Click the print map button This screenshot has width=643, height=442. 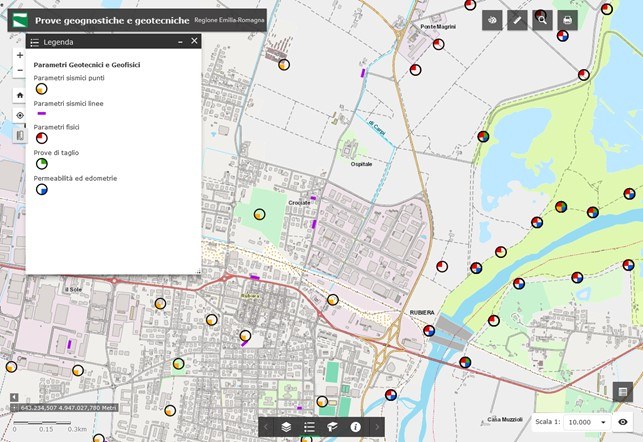[568, 20]
